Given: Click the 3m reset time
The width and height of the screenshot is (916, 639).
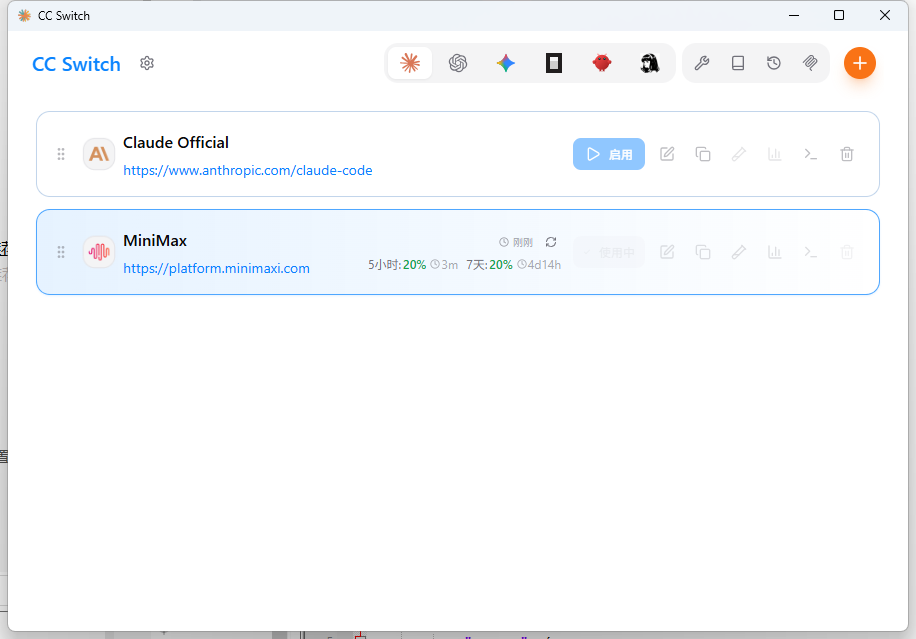Looking at the screenshot, I should [445, 265].
